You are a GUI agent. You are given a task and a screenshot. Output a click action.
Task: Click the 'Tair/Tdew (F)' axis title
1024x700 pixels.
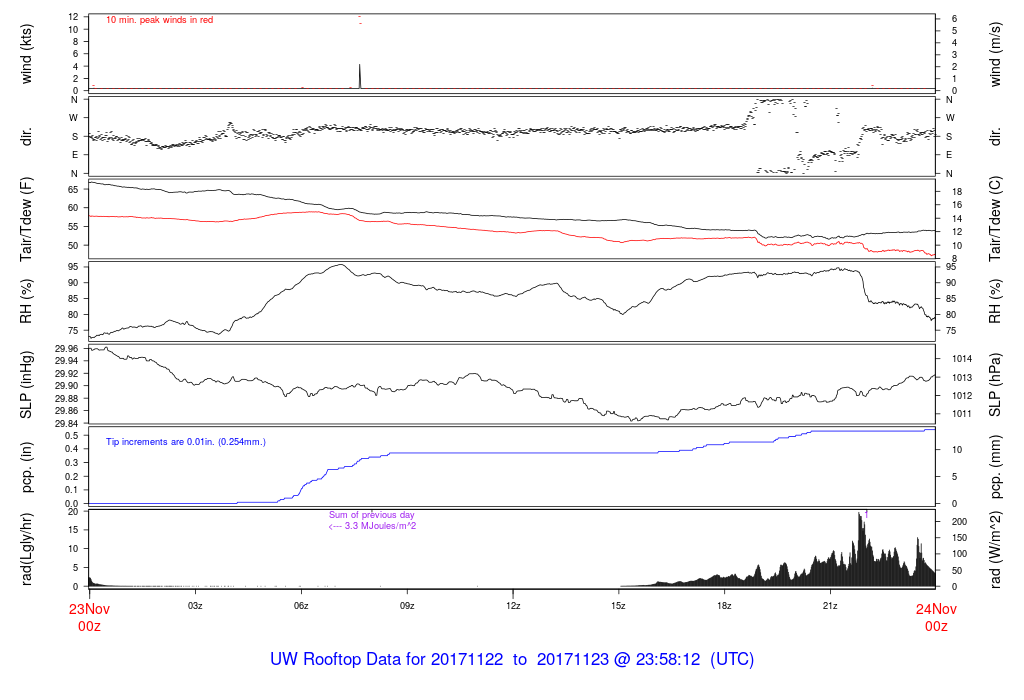click(x=26, y=219)
